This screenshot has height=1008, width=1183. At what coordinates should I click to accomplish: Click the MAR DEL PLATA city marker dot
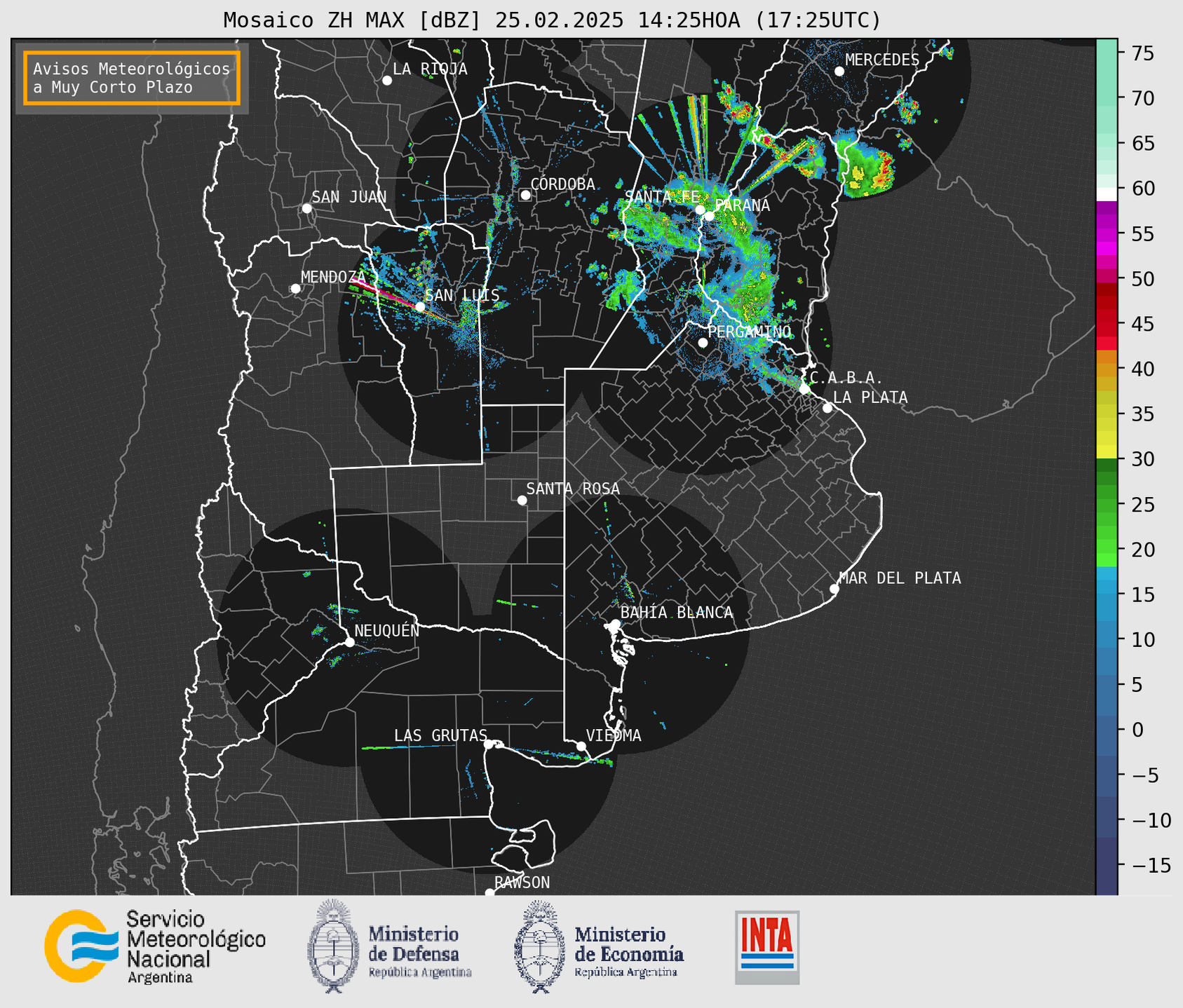click(x=834, y=589)
